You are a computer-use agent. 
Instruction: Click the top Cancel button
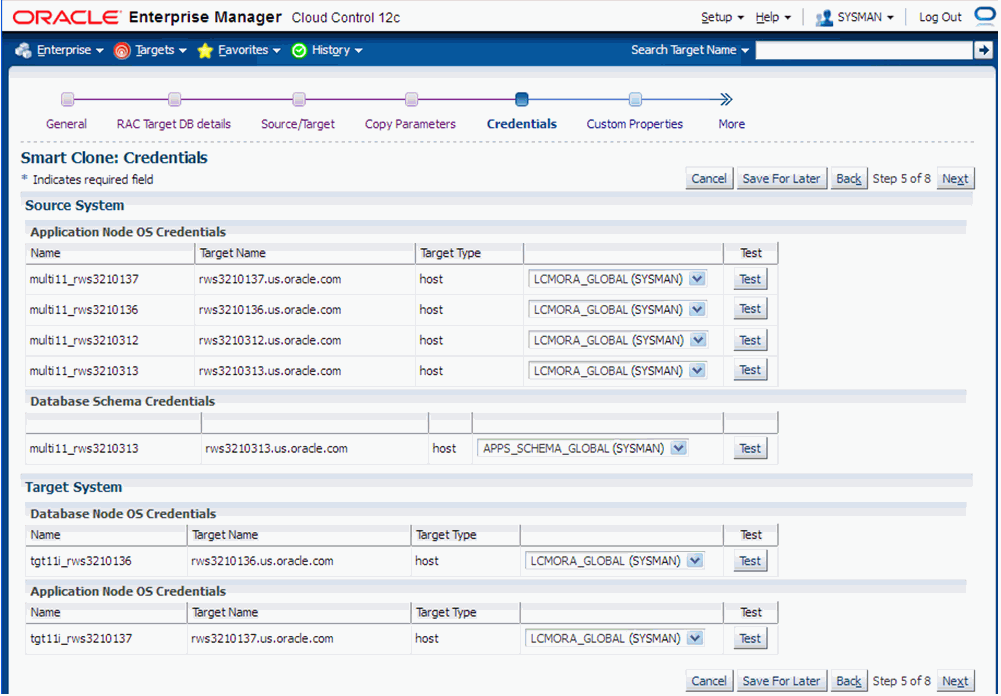pyautogui.click(x=709, y=179)
